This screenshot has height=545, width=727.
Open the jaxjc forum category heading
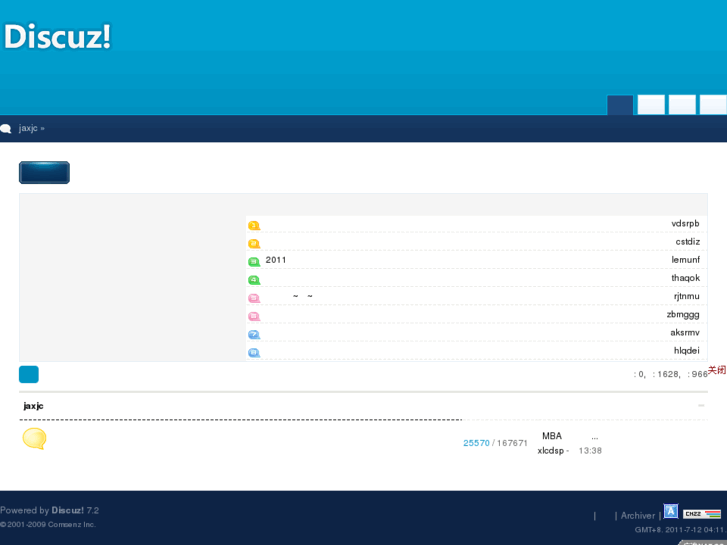[33, 406]
